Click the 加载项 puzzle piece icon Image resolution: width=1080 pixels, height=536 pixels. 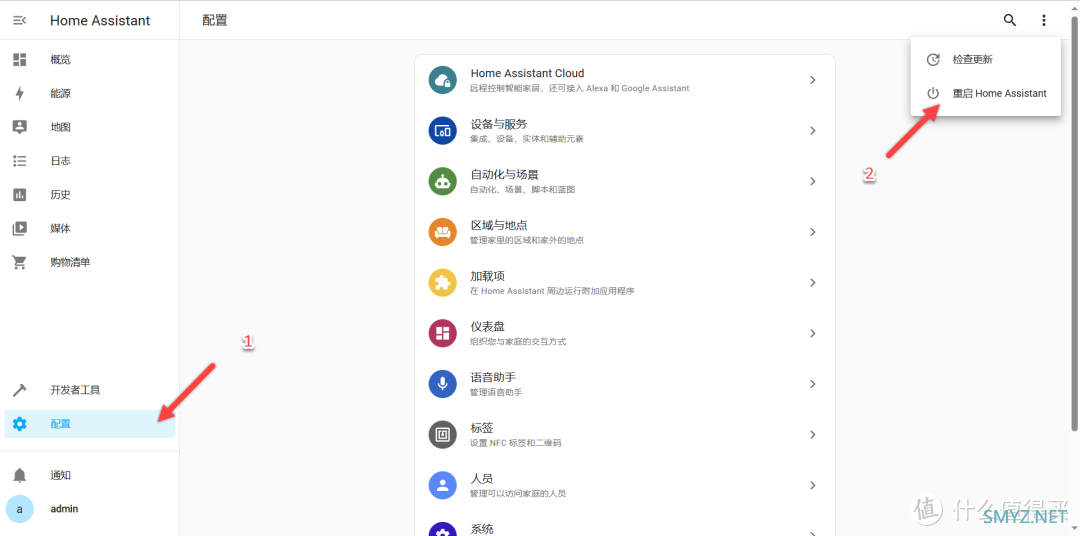443,282
